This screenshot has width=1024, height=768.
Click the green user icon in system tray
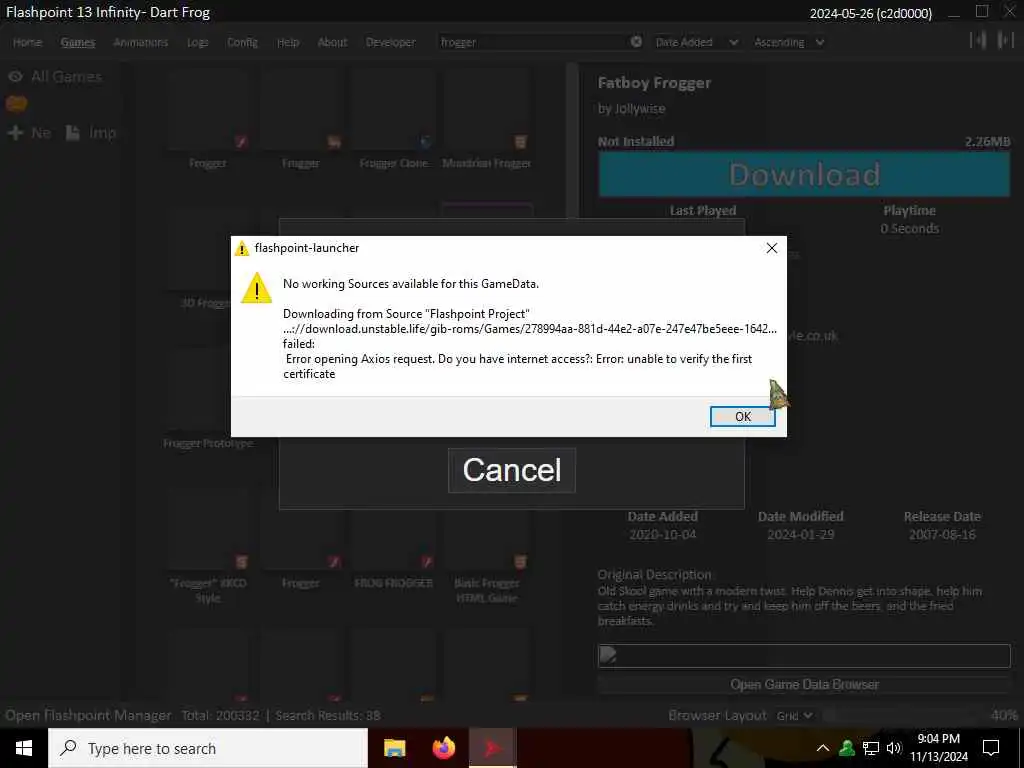(847, 748)
